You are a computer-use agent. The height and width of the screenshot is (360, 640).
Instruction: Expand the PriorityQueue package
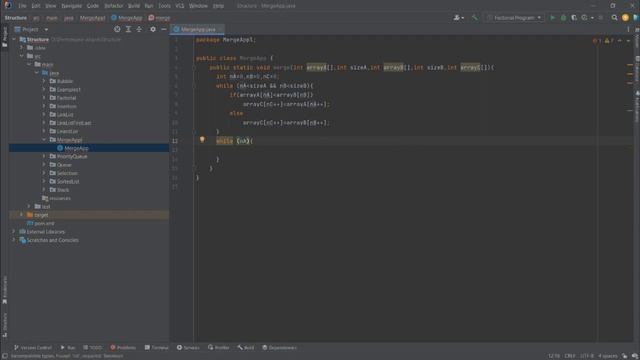(44, 156)
